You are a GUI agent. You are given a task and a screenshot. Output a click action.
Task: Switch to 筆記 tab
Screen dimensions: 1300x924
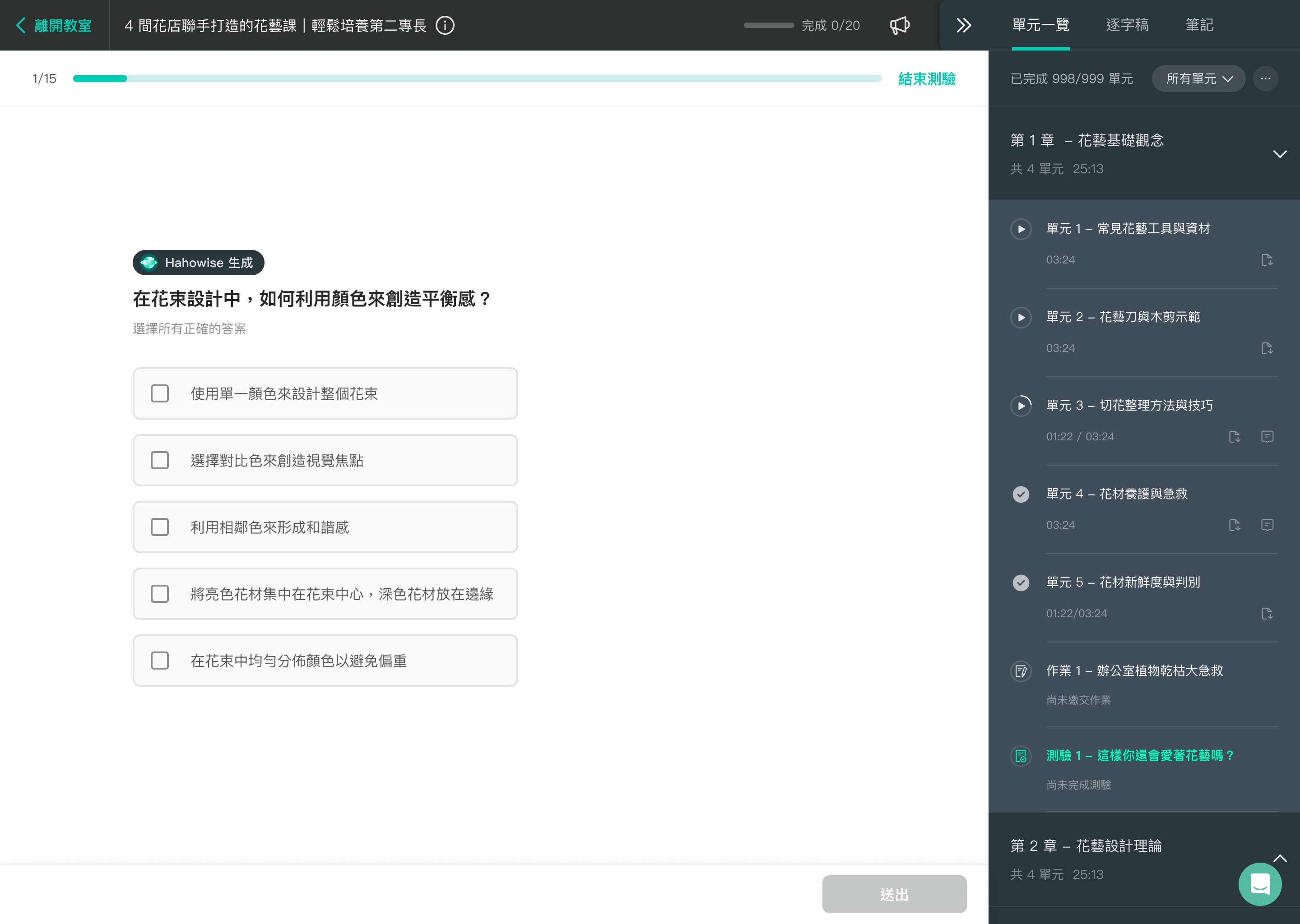[x=1199, y=25]
